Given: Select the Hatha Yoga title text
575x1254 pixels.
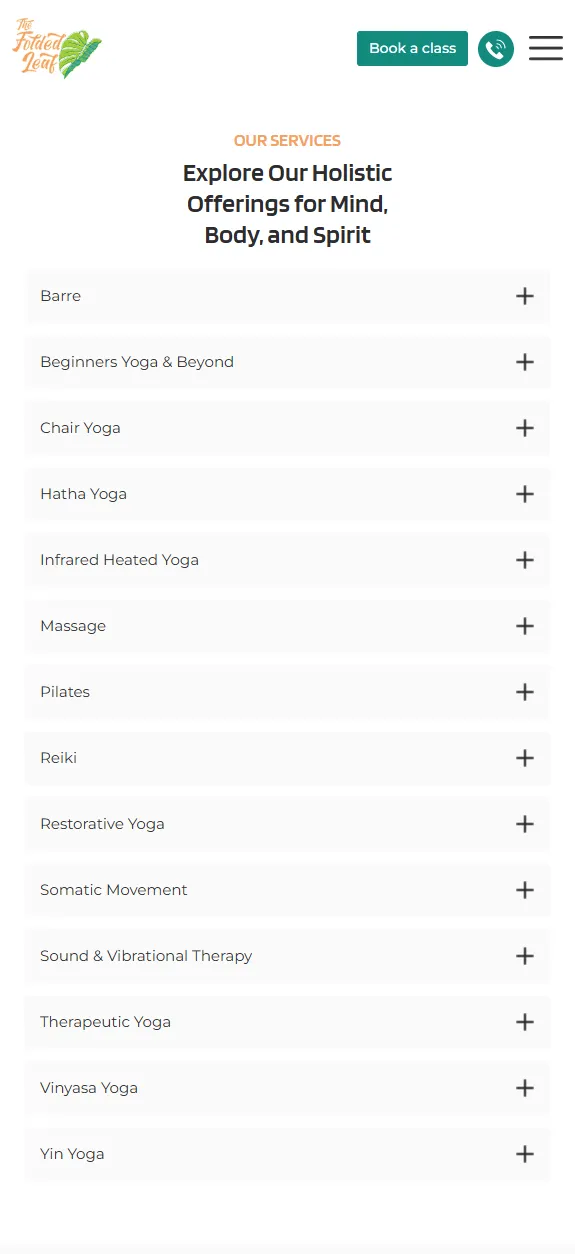Looking at the screenshot, I should (83, 494).
